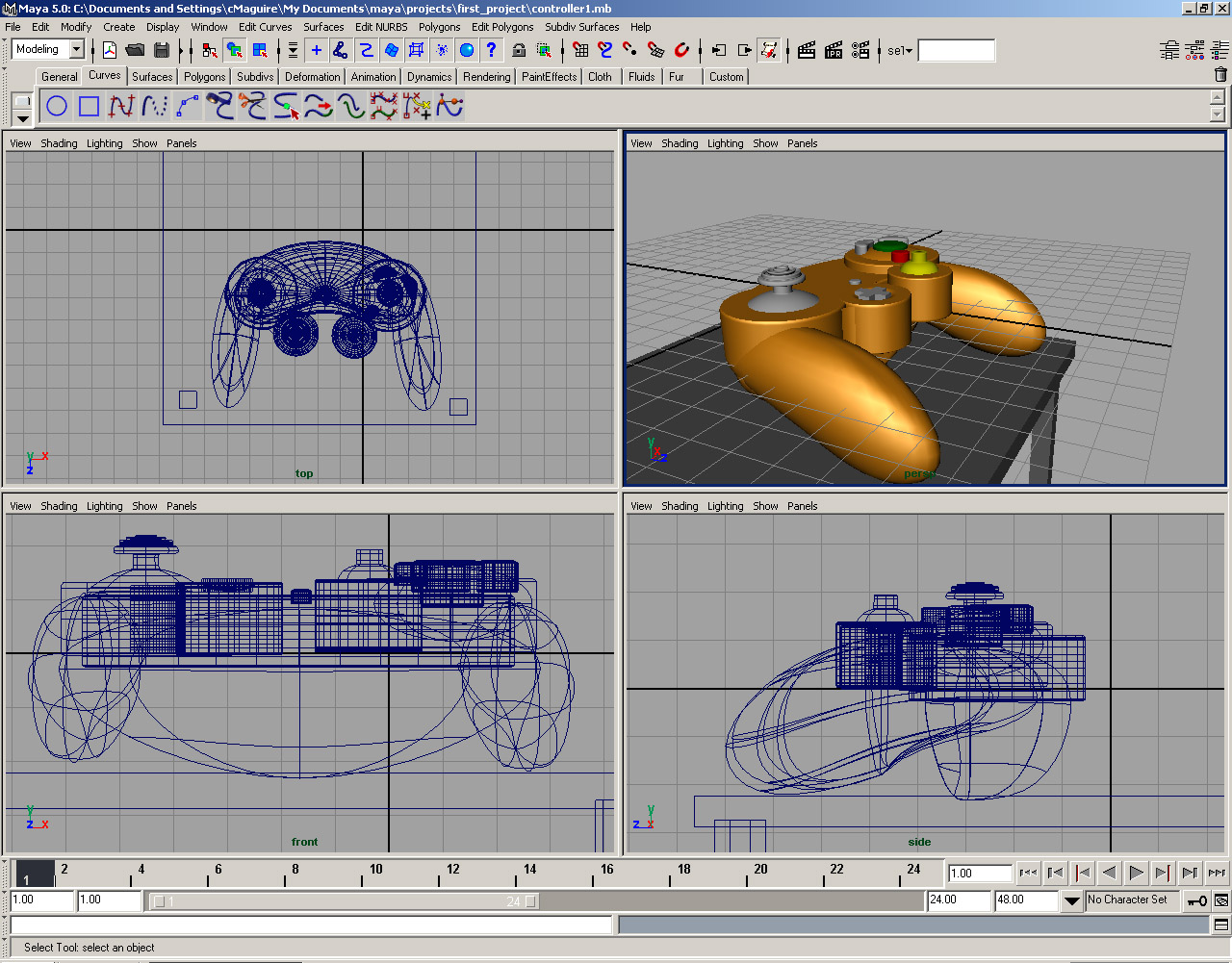The image size is (1232, 963).
Task: Open the Modeling menu set dropdown
Action: coord(77,50)
